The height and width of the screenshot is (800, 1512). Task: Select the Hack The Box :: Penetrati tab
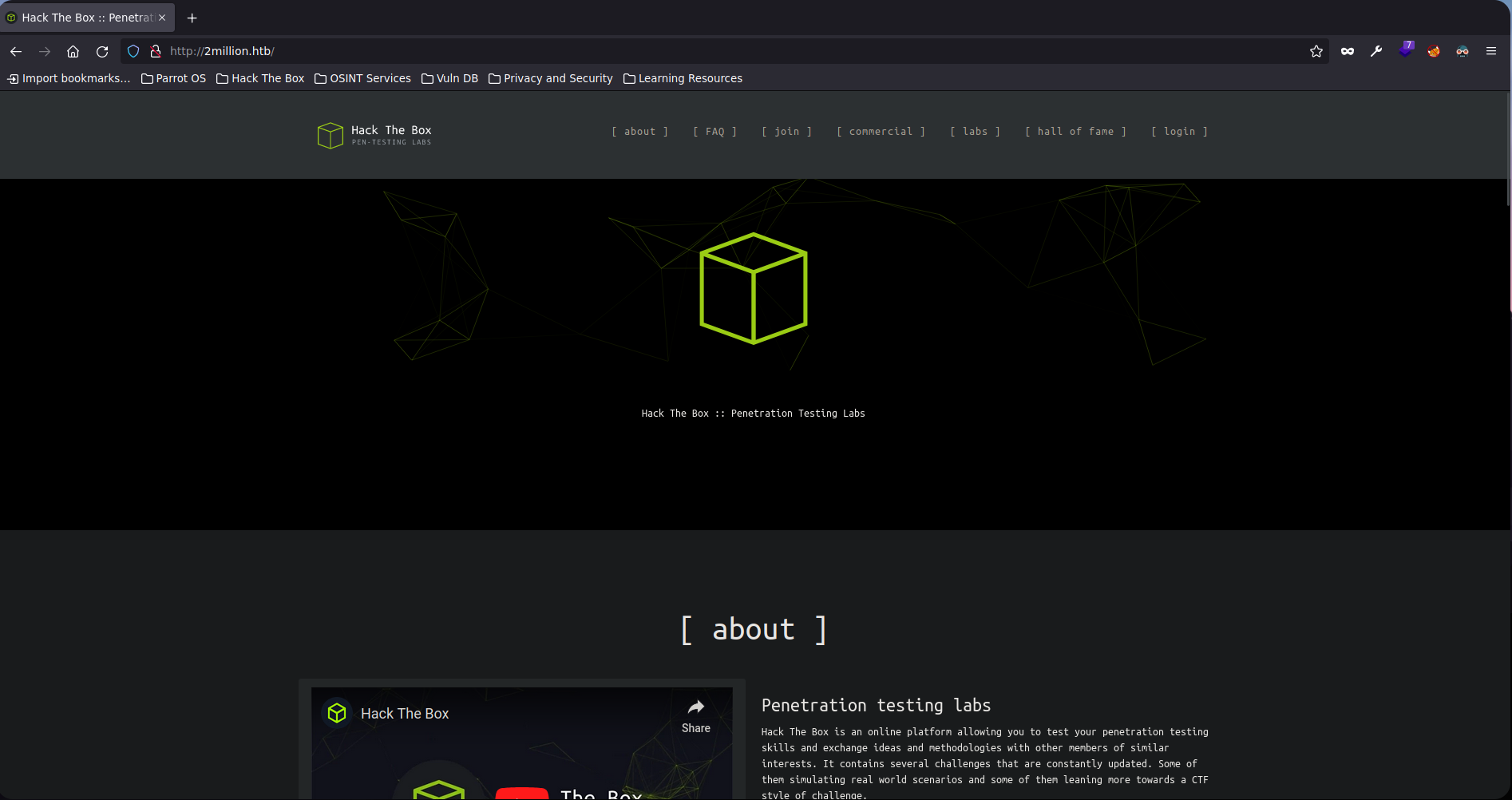coord(87,18)
